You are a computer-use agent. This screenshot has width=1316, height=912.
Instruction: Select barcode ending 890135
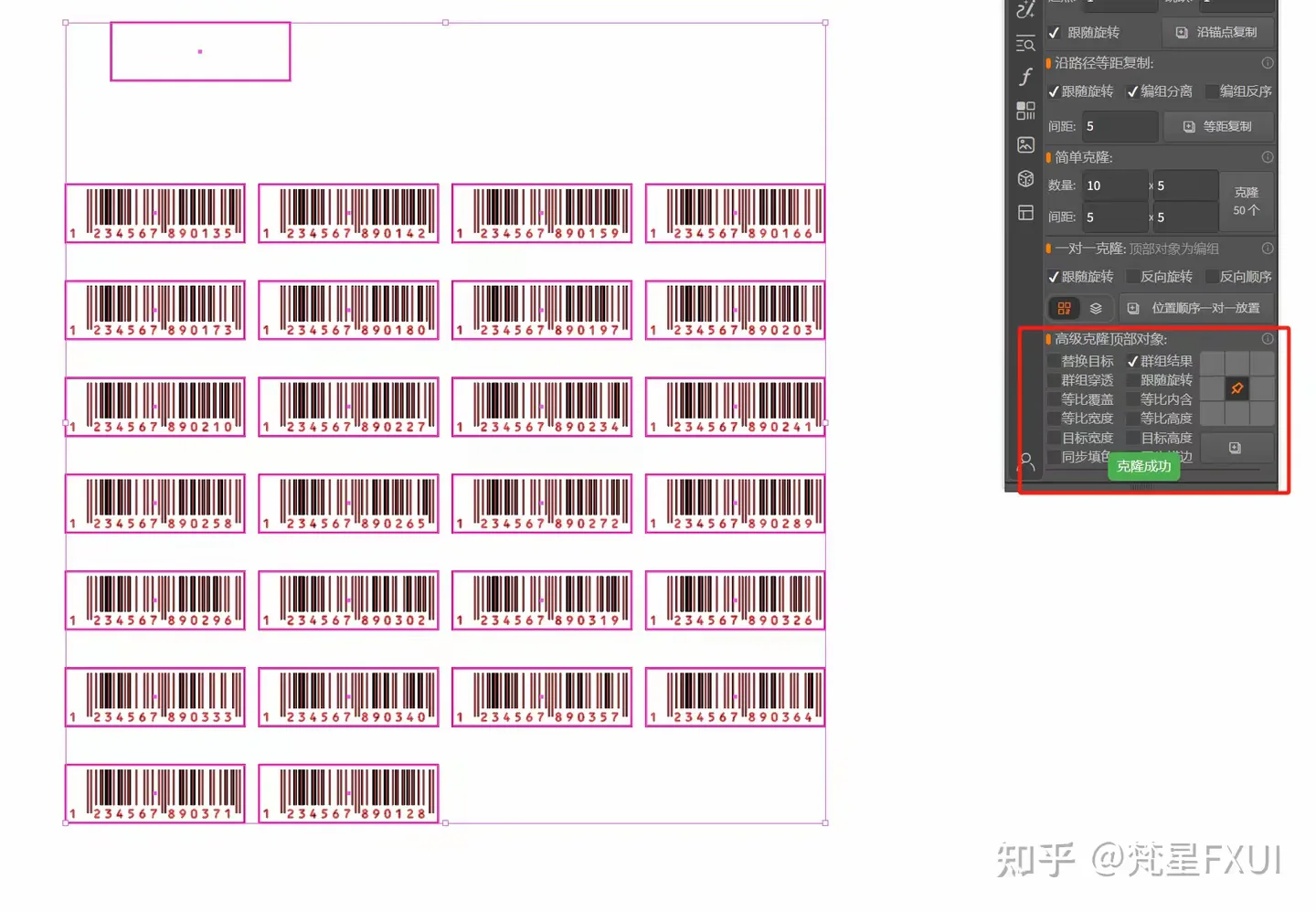tap(155, 213)
